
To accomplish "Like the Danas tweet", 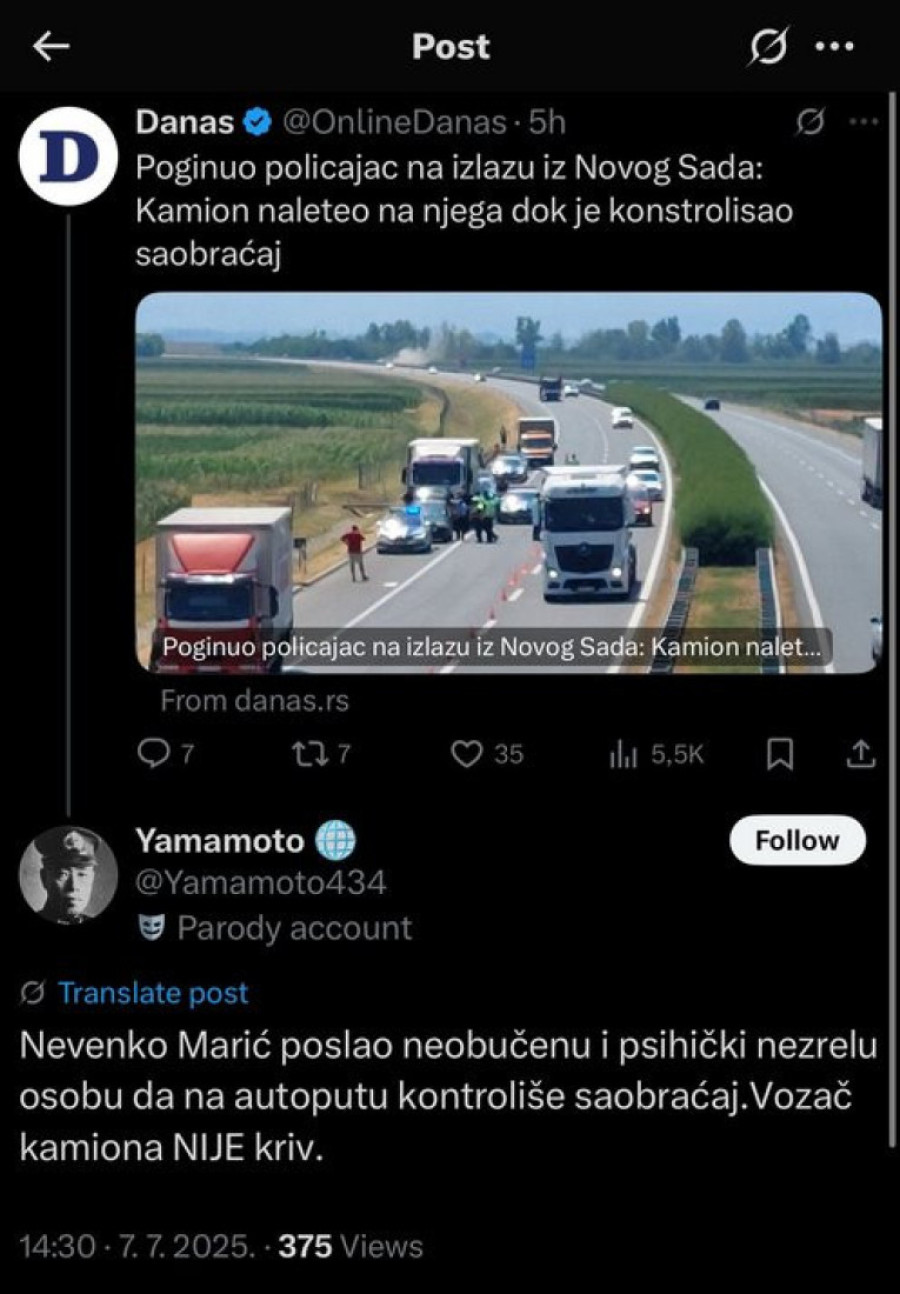I will pyautogui.click(x=467, y=754).
